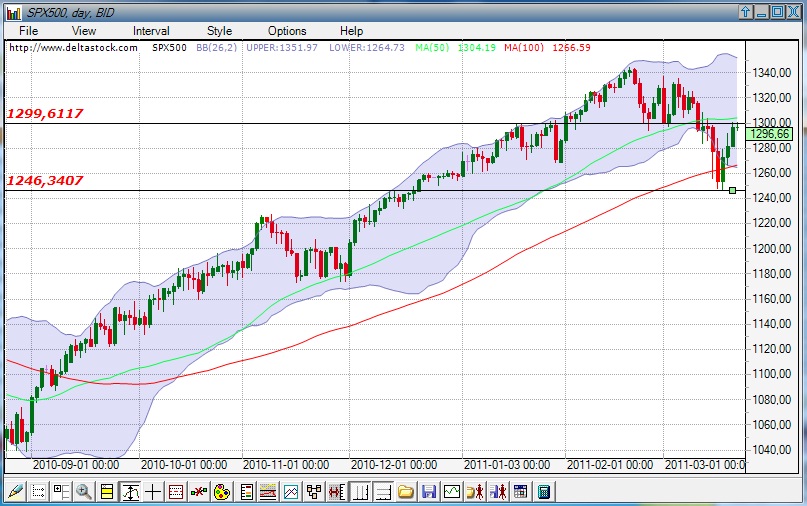This screenshot has height=506, width=807.
Task: Open the Interval menu
Action: 151,31
